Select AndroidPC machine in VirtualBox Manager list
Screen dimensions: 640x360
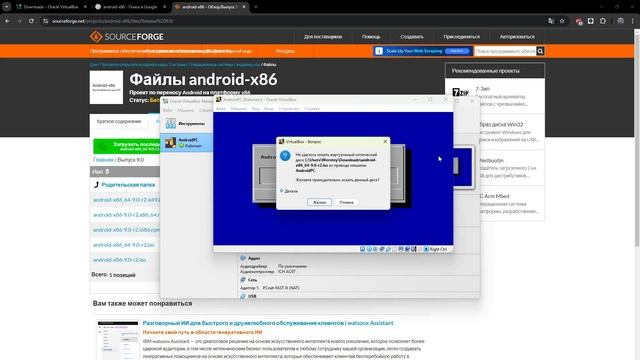(187, 142)
